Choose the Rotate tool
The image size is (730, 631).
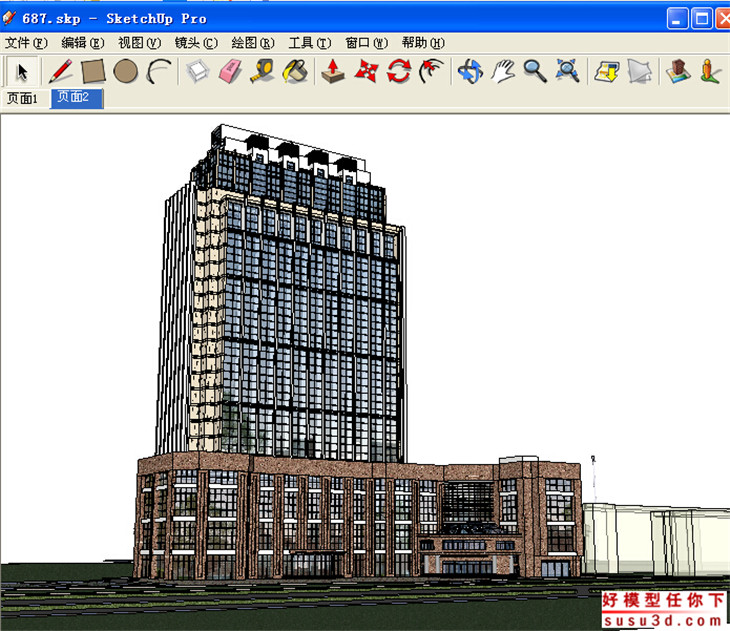point(399,71)
